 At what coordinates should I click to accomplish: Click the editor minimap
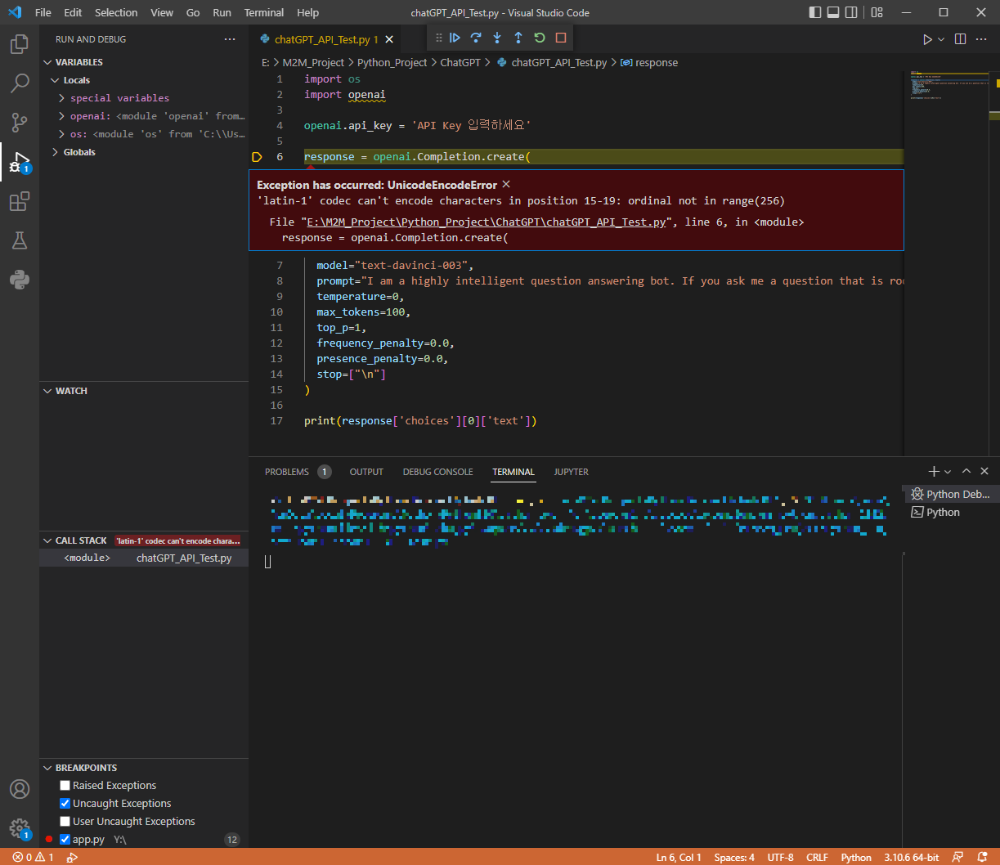tap(948, 263)
